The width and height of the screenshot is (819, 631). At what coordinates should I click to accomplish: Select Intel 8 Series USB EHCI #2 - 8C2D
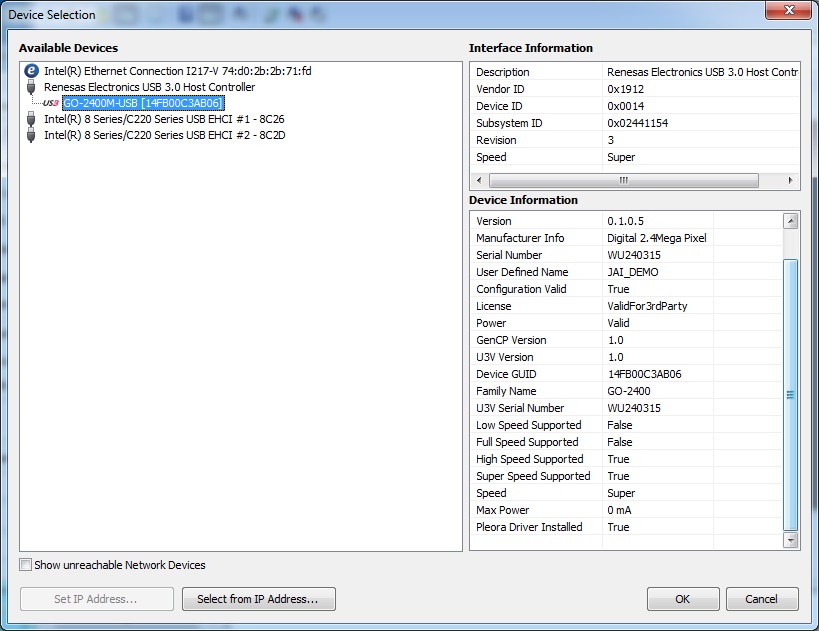[x=165, y=135]
